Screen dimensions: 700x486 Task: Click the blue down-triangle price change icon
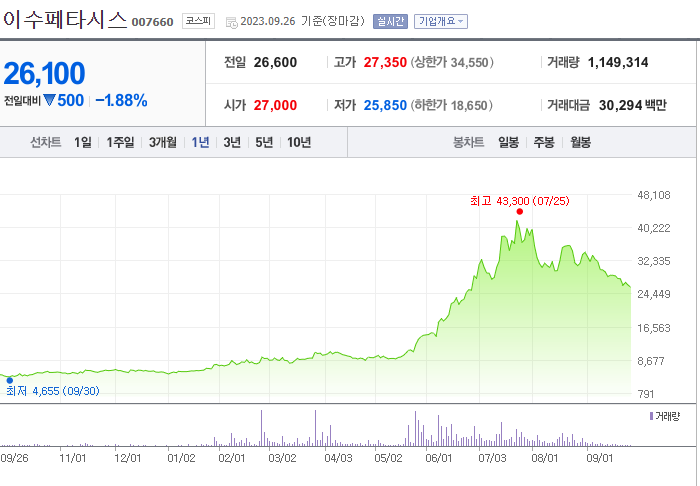(x=49, y=100)
